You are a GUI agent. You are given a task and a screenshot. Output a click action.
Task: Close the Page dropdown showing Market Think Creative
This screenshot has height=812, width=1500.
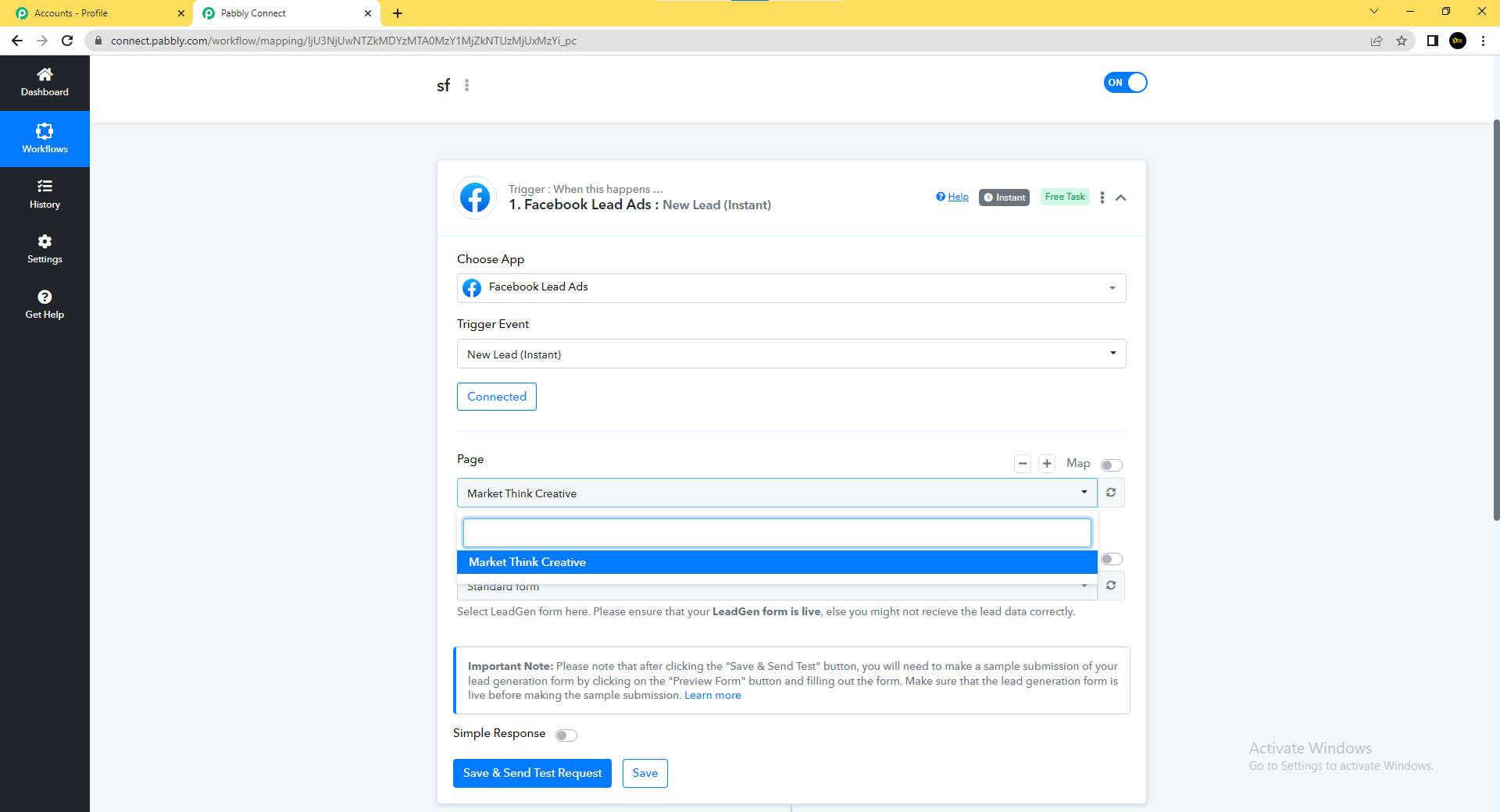777,493
